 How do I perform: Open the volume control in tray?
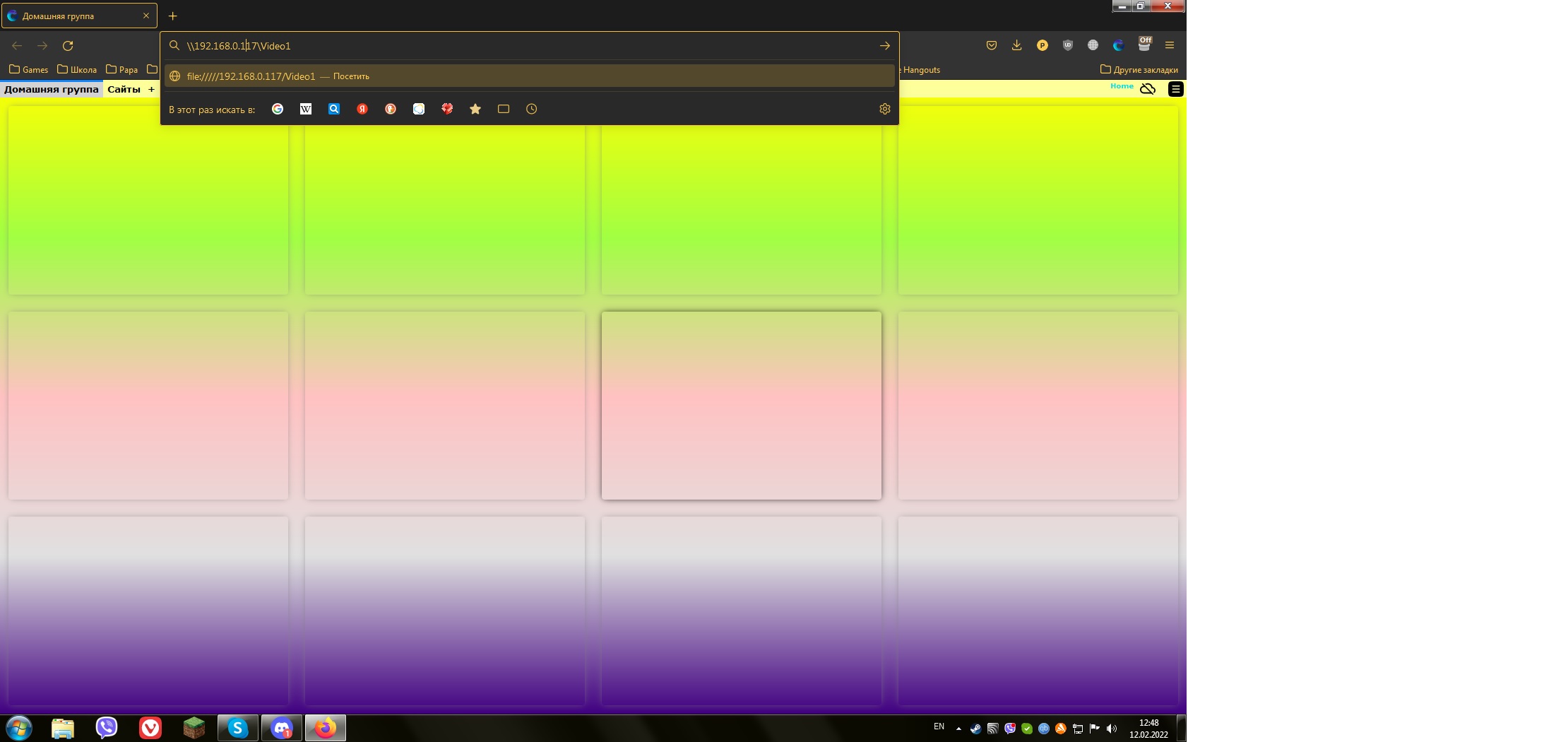pyautogui.click(x=1112, y=729)
